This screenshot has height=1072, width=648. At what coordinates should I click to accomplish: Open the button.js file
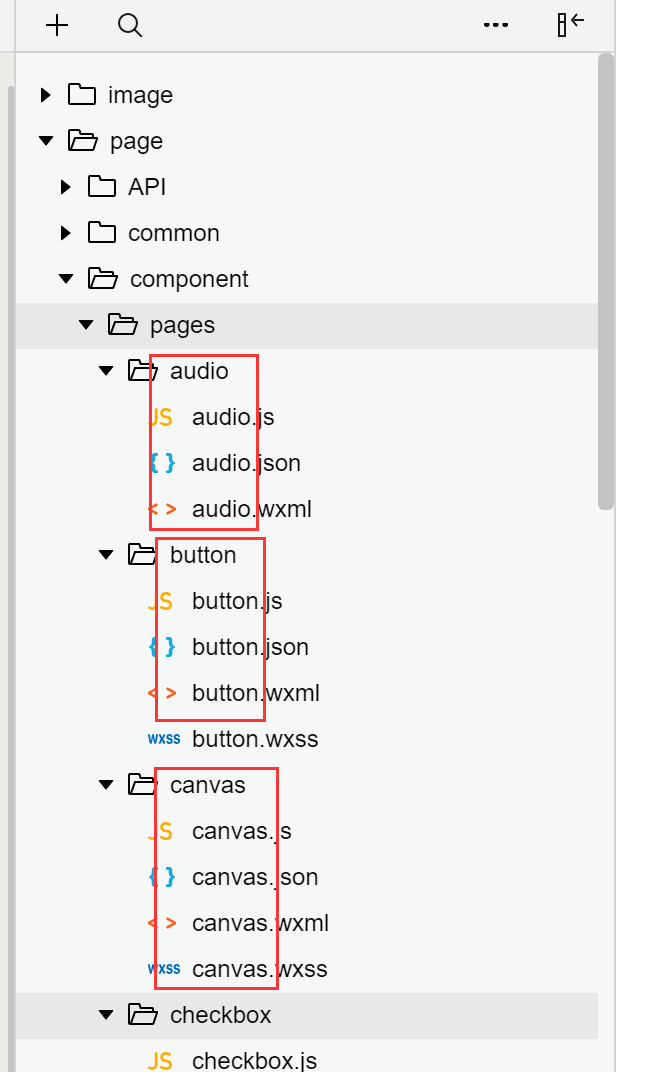tap(237, 601)
